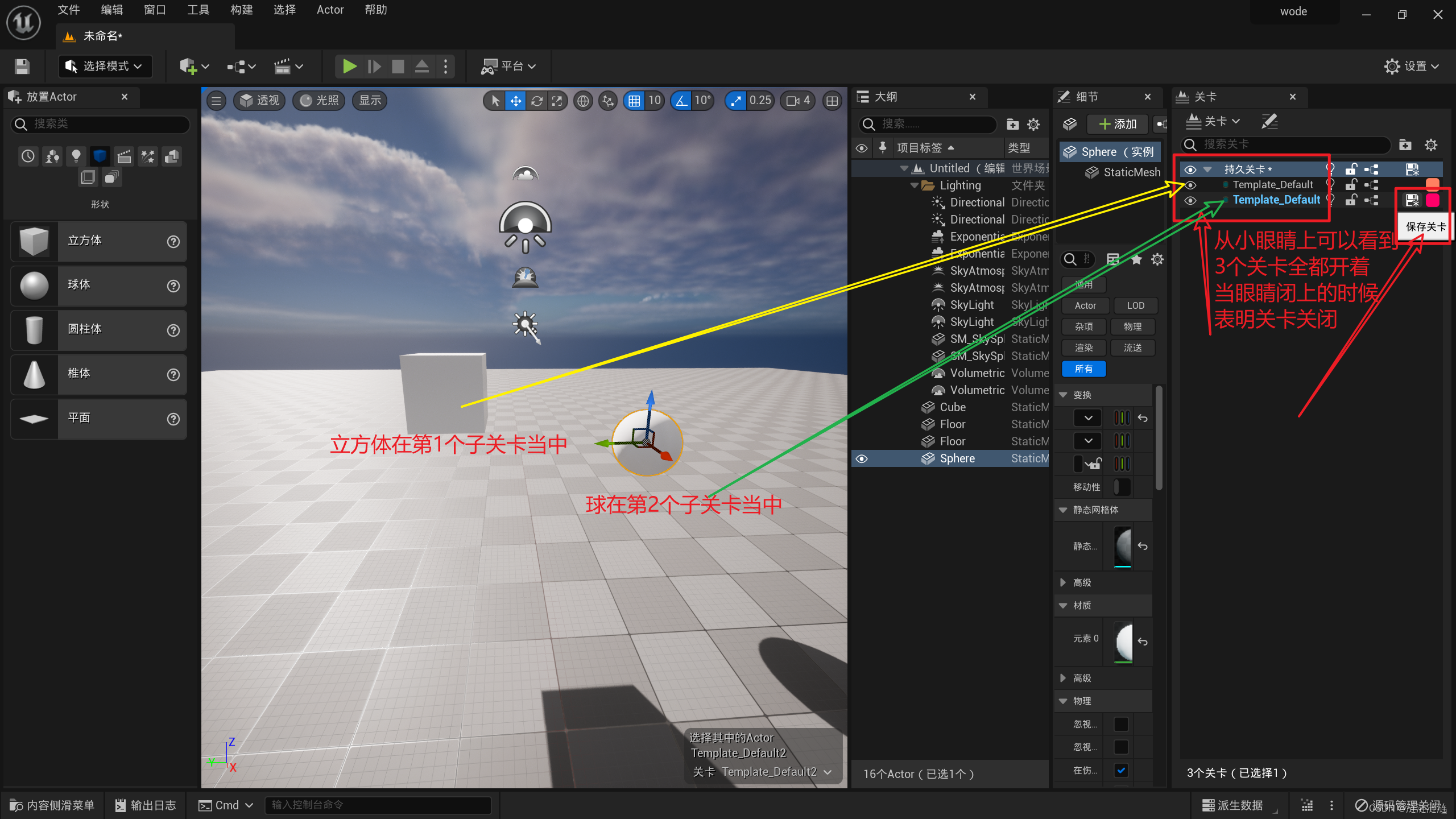Image resolution: width=1456 pixels, height=819 pixels.
Task: Toggle grid snapping icon in viewport
Action: coord(634,101)
